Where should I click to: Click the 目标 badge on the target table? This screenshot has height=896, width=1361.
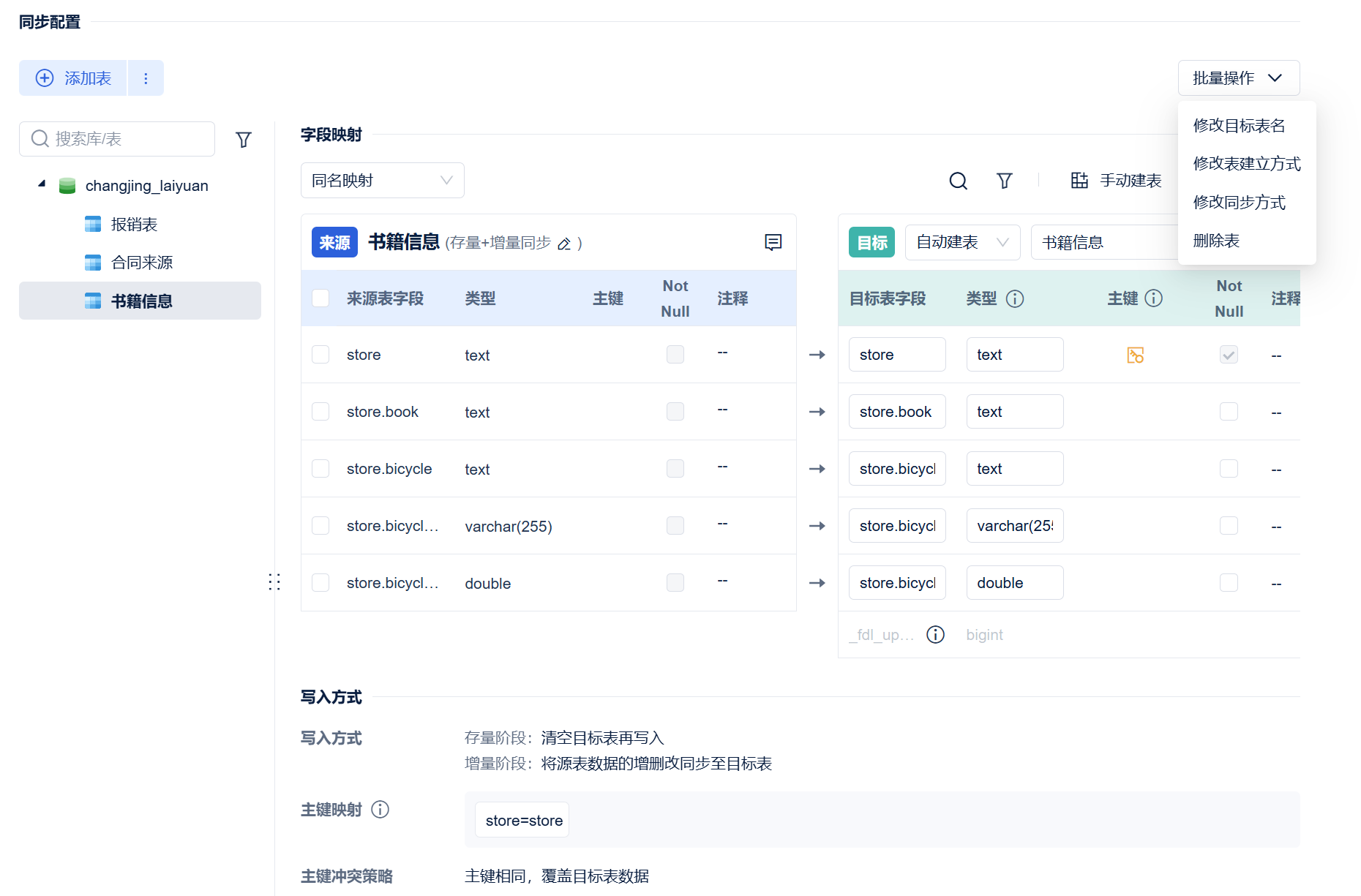pos(871,242)
